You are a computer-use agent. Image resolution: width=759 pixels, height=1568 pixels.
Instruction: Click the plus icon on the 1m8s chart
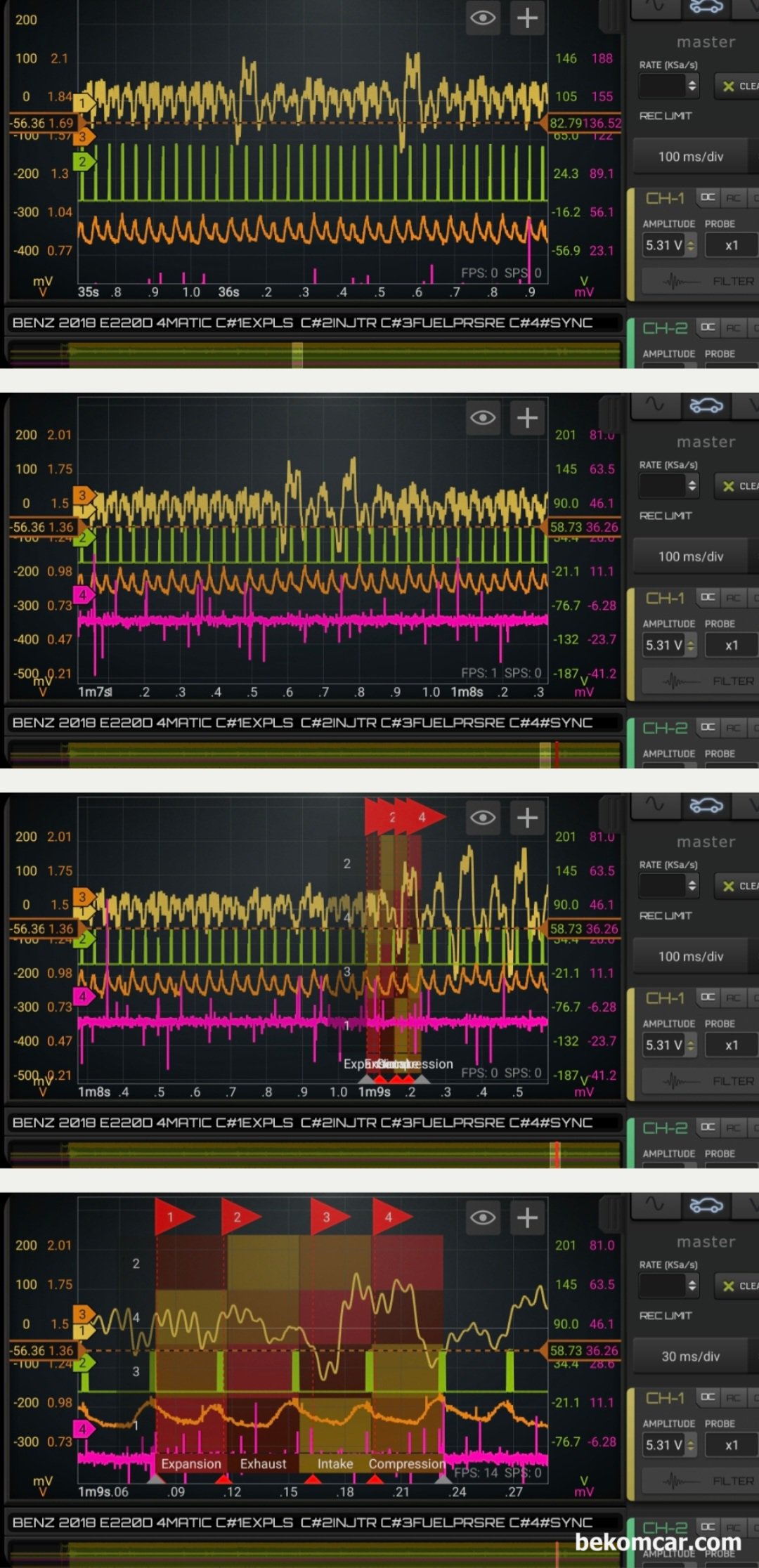[x=527, y=818]
